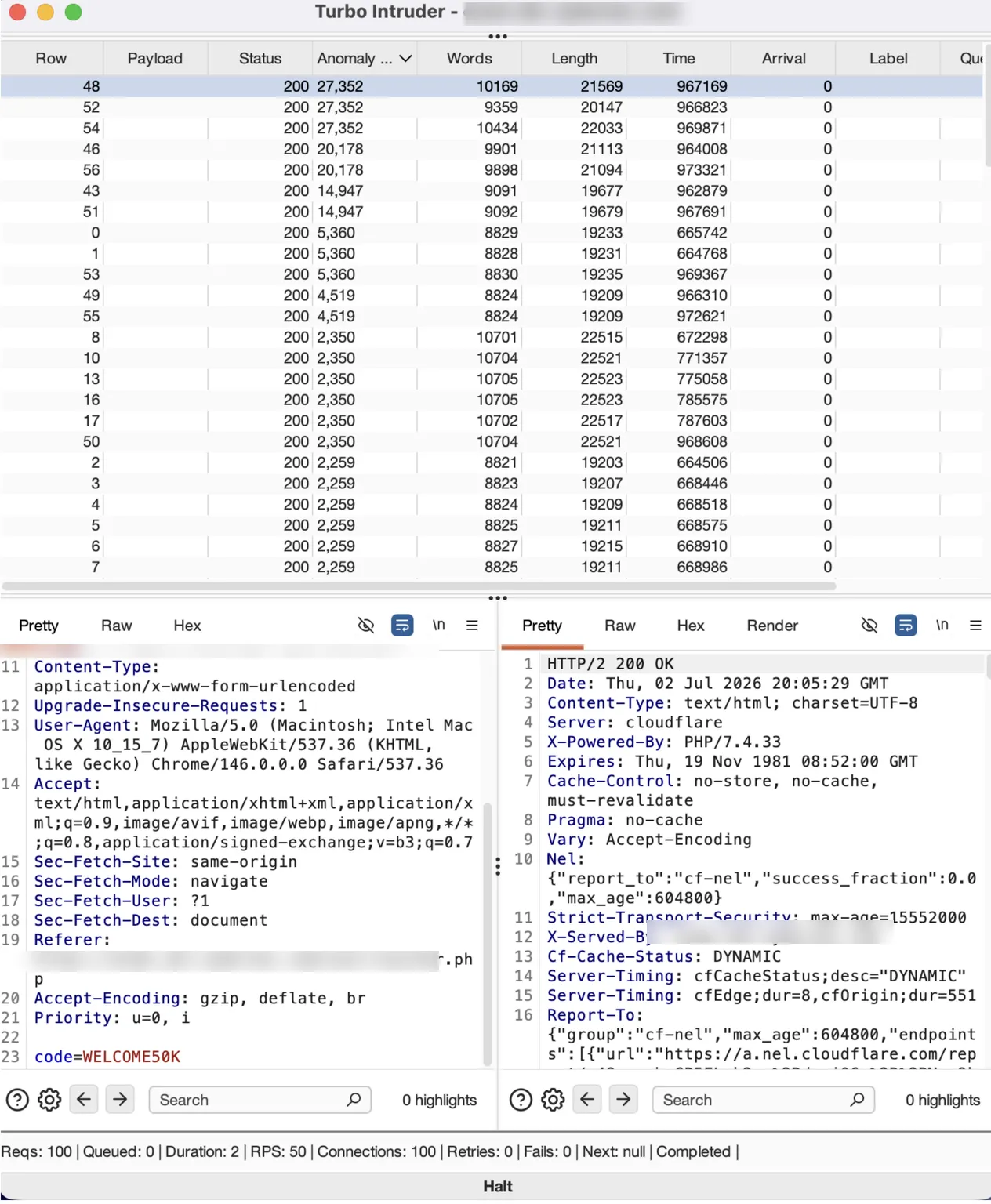Click the Halt button
991x1204 pixels.
tap(497, 1187)
